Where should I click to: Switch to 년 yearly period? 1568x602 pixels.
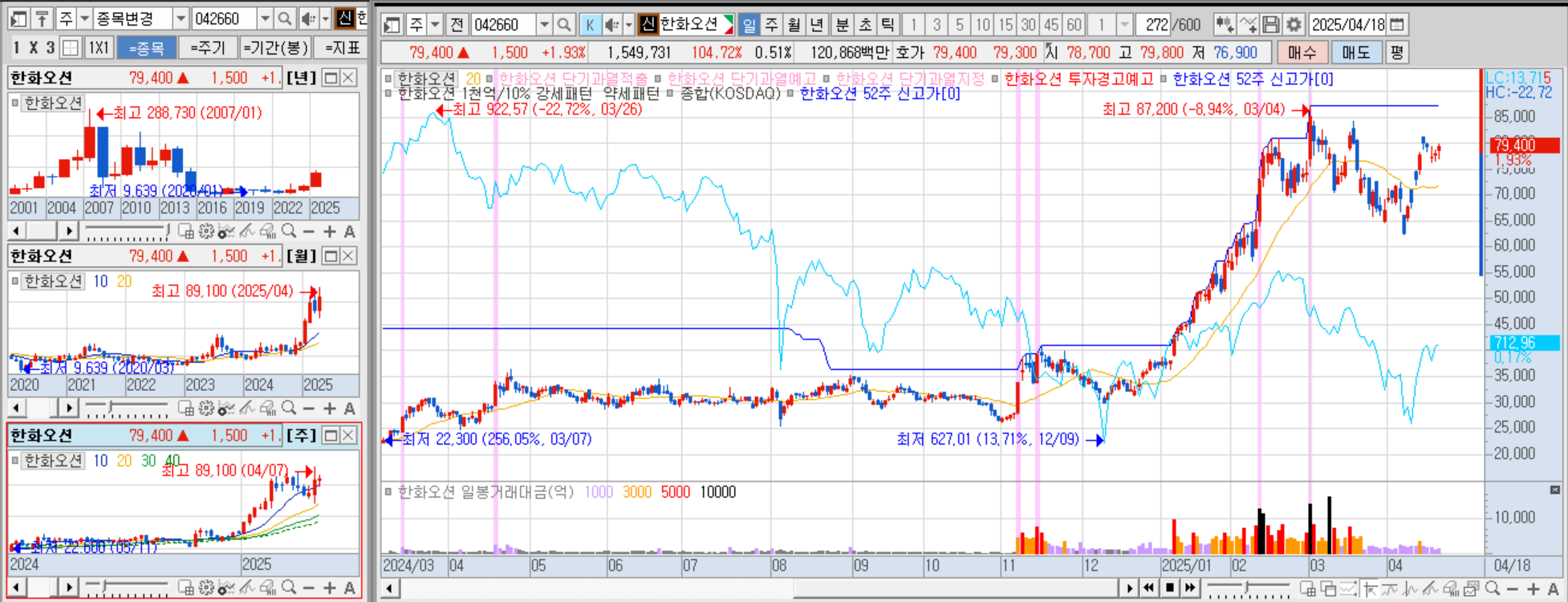click(816, 25)
